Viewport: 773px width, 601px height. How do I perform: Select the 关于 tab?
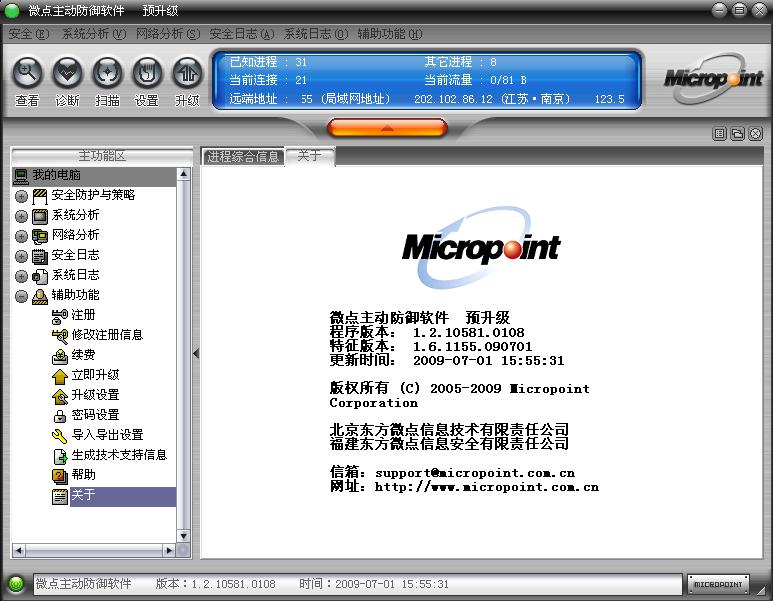pos(310,156)
